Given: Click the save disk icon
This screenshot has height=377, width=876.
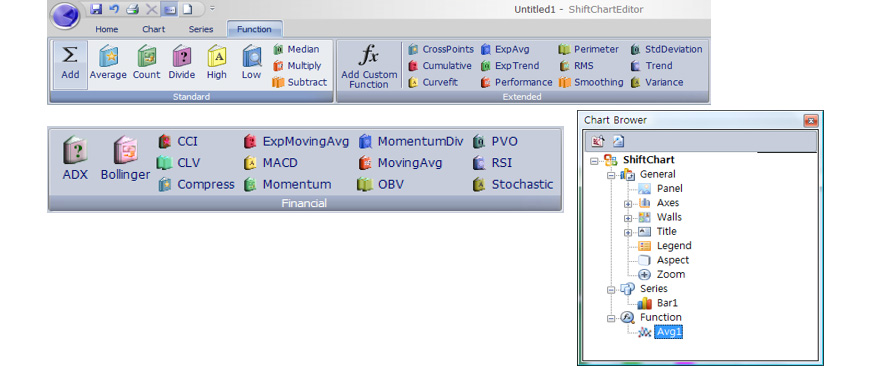Looking at the screenshot, I should (96, 9).
